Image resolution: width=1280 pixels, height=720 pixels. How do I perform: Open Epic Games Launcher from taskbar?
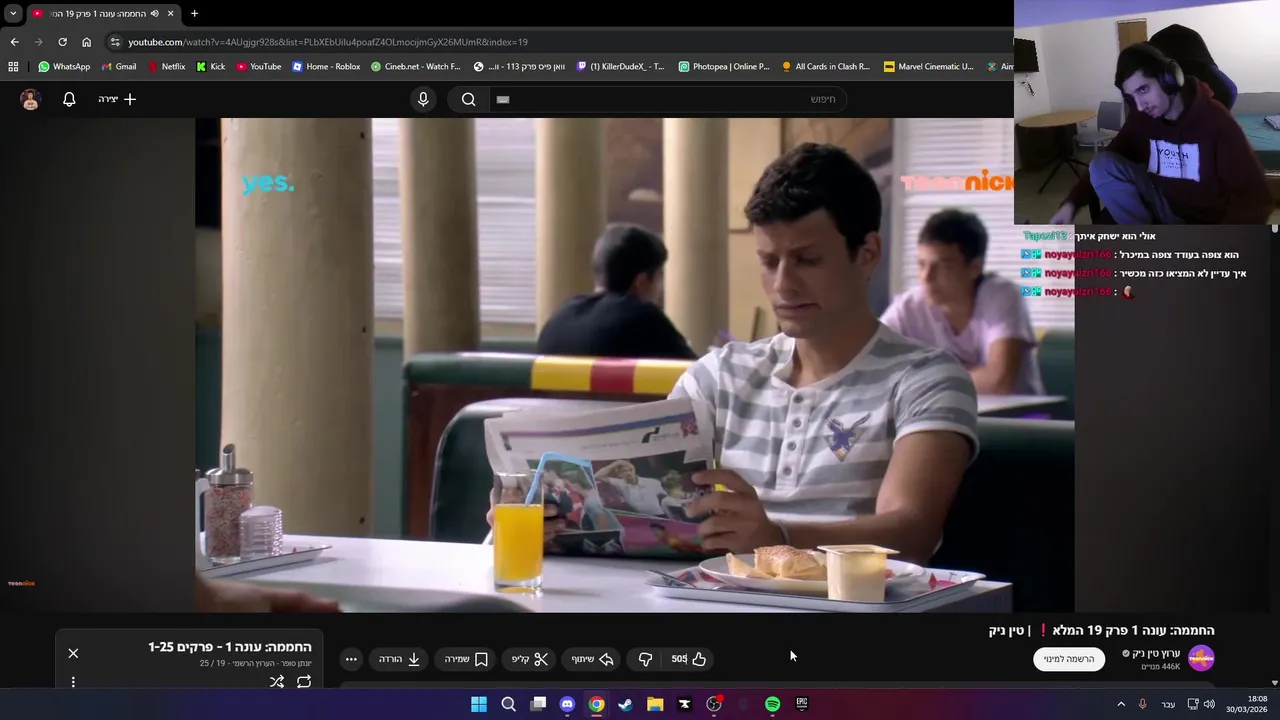(x=802, y=704)
